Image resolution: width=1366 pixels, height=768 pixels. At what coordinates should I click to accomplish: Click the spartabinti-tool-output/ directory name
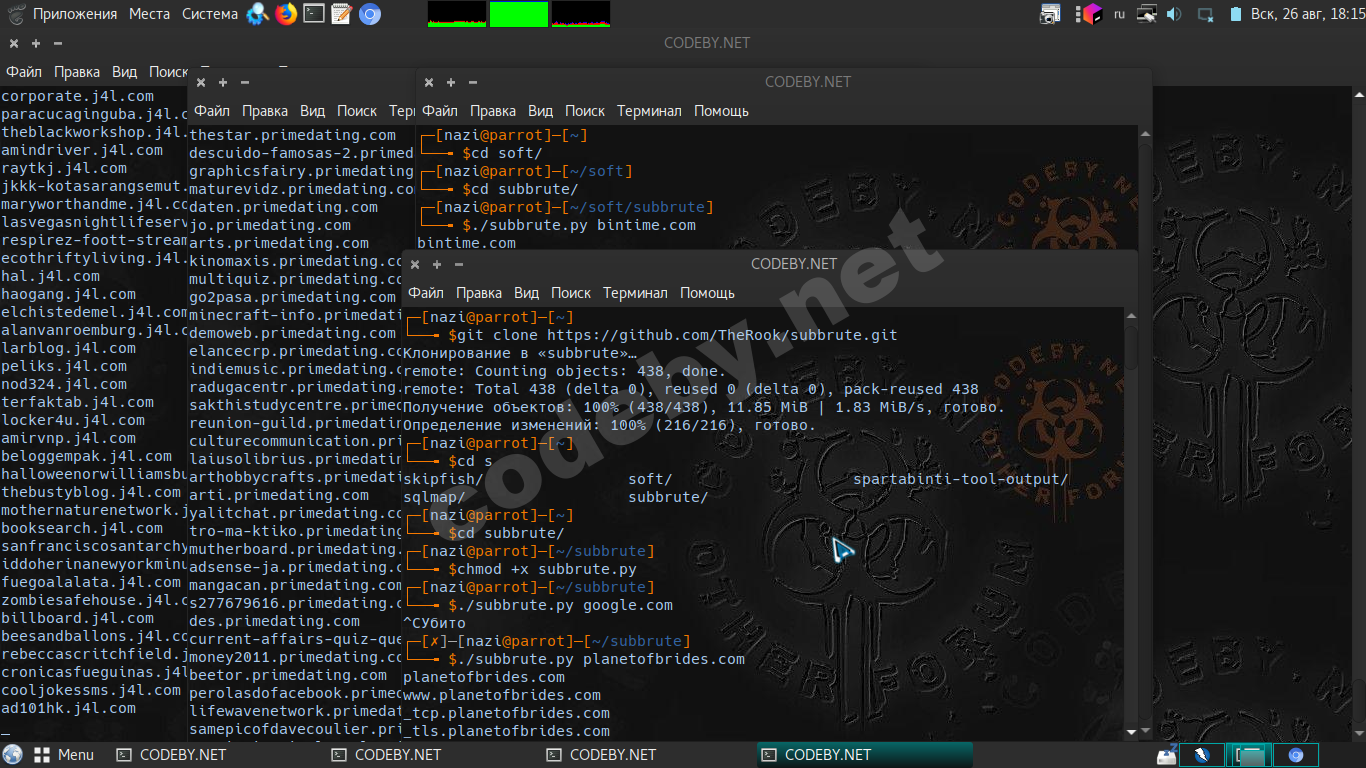[x=961, y=479]
